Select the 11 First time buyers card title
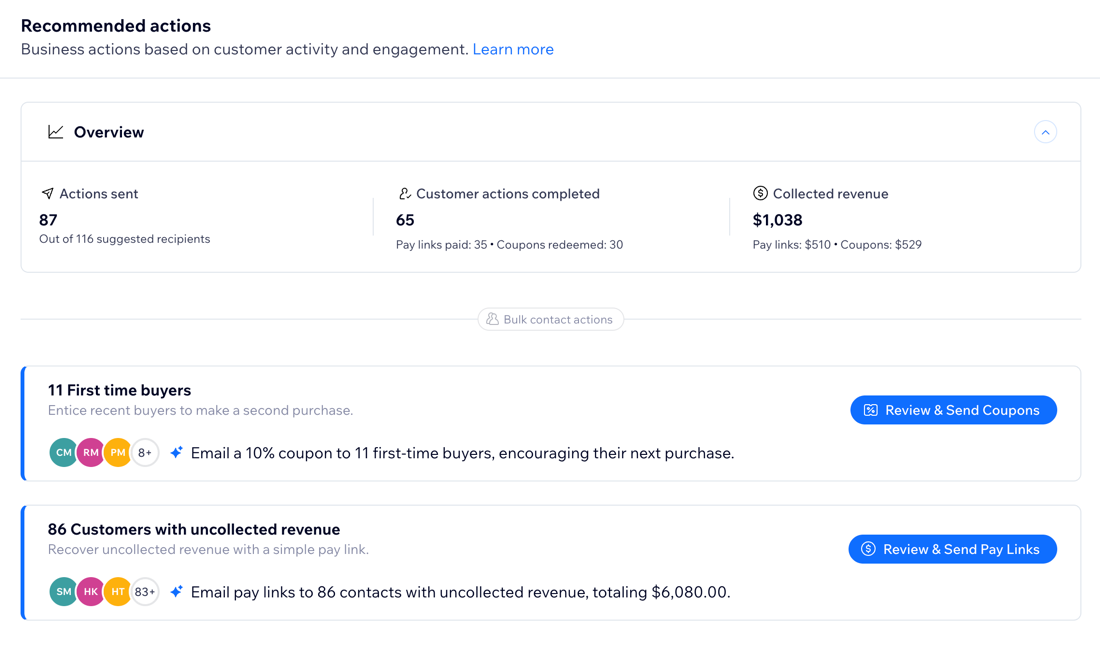 (118, 390)
